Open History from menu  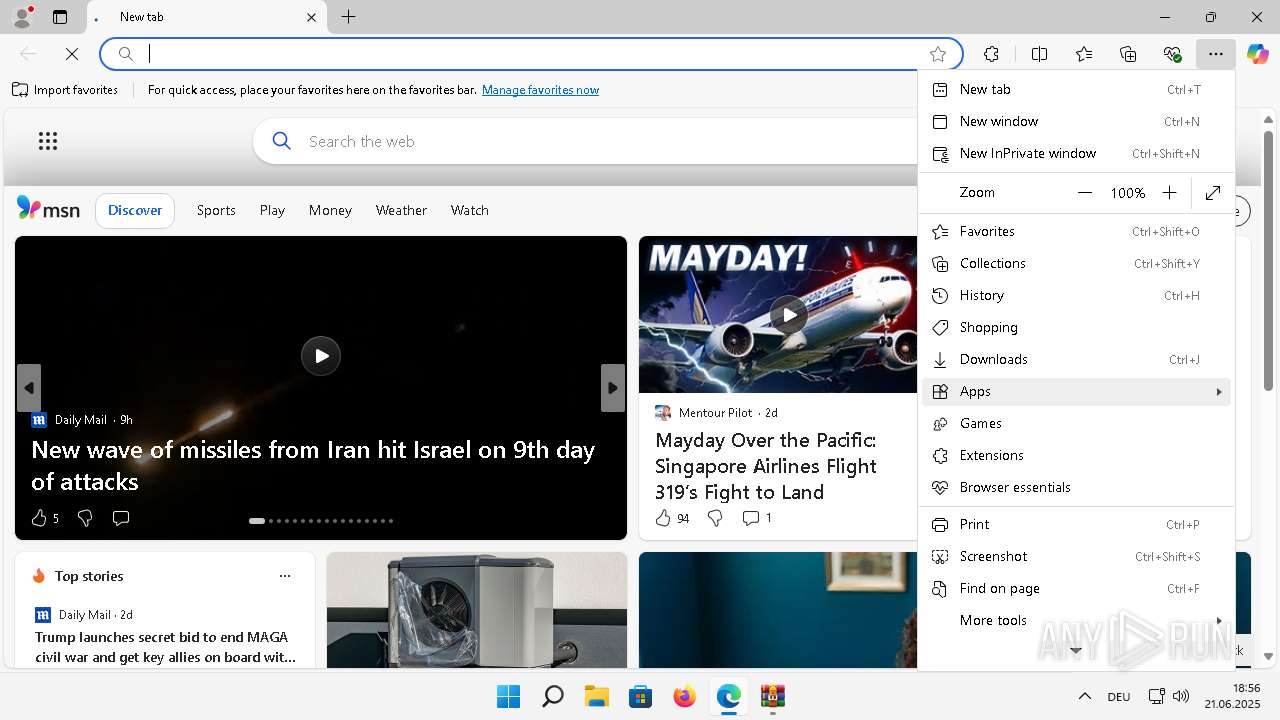click(x=1075, y=295)
